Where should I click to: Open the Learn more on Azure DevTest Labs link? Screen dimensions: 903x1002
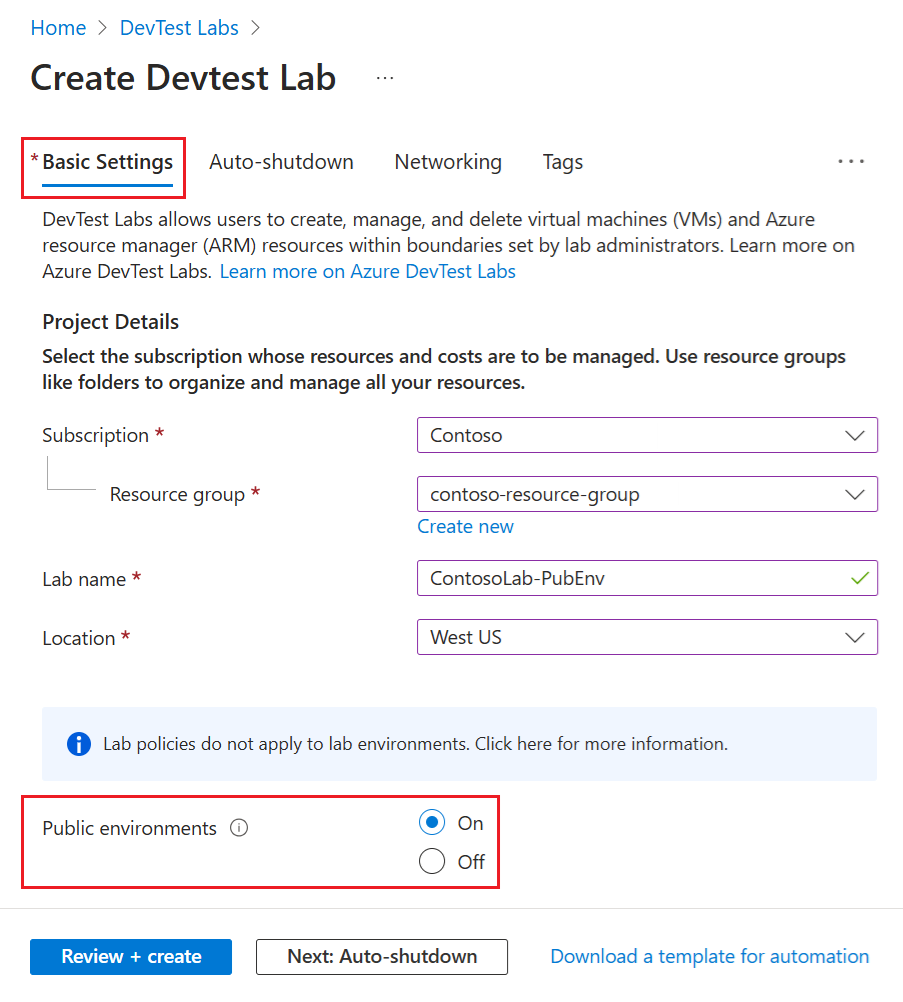tap(367, 272)
